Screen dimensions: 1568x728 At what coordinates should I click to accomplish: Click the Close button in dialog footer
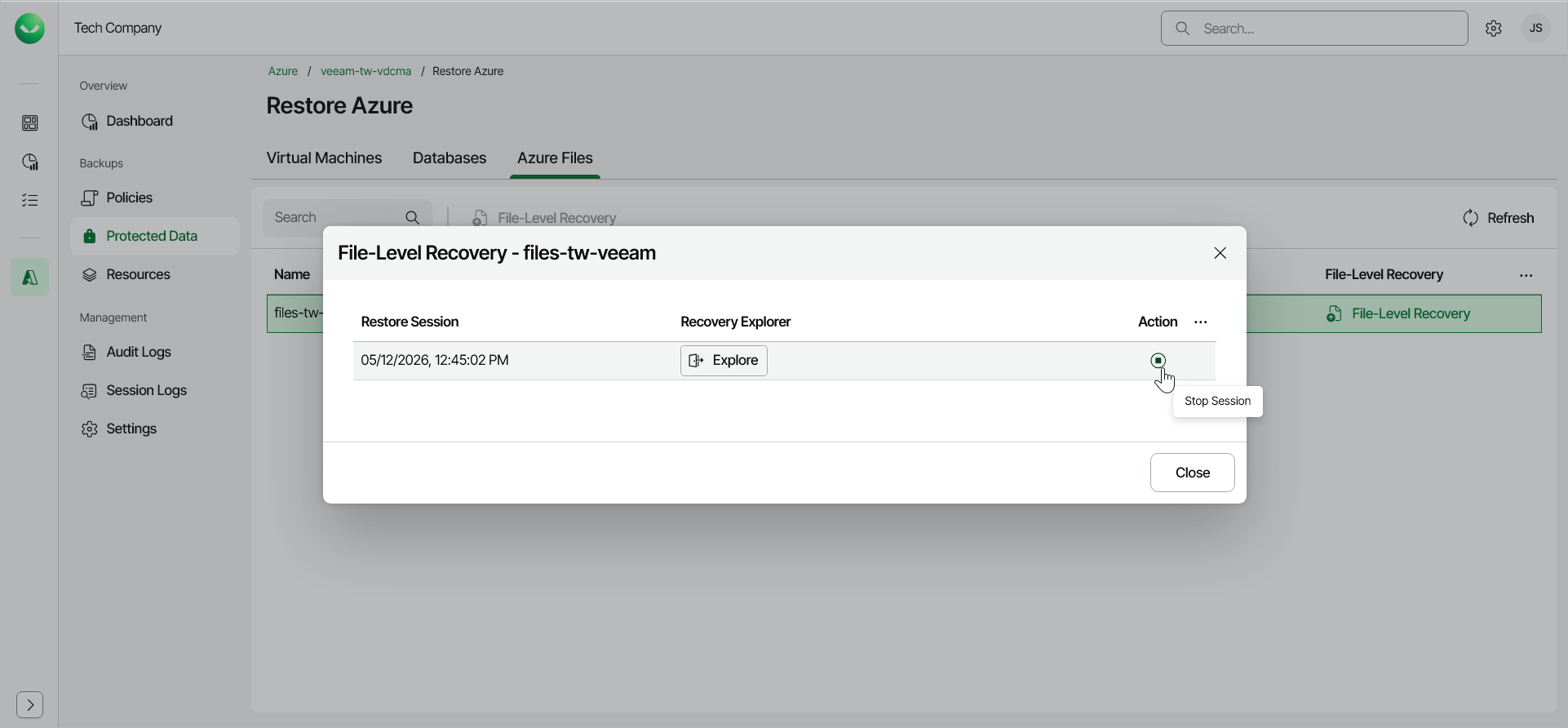[1192, 473]
